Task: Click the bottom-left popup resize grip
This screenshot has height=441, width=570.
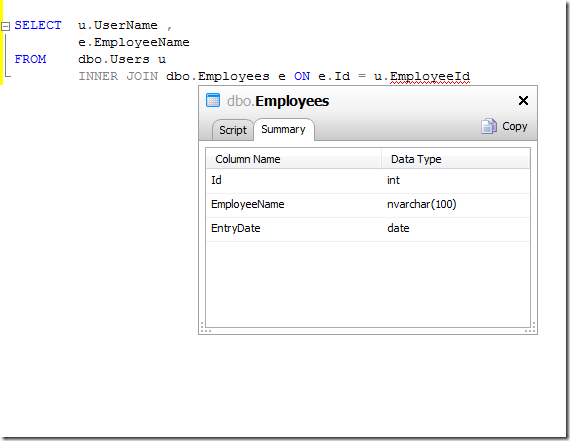Action: [x=205, y=328]
